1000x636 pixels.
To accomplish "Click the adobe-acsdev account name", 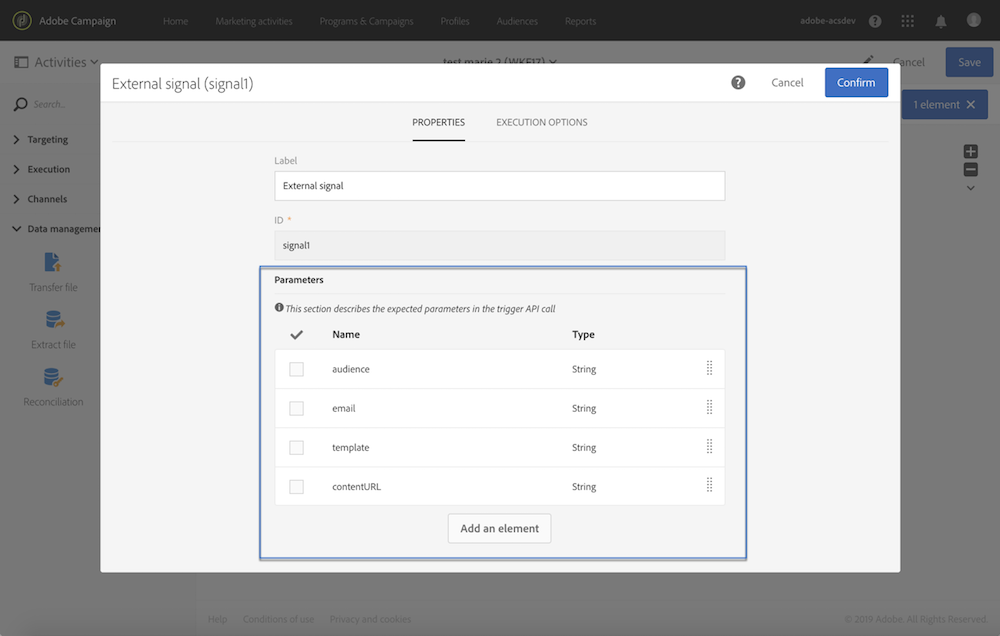I will (x=827, y=20).
